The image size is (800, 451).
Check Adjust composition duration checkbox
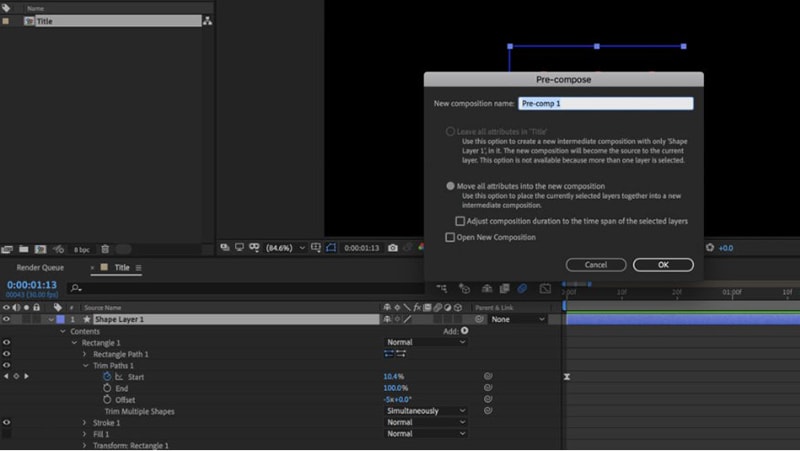coord(460,221)
